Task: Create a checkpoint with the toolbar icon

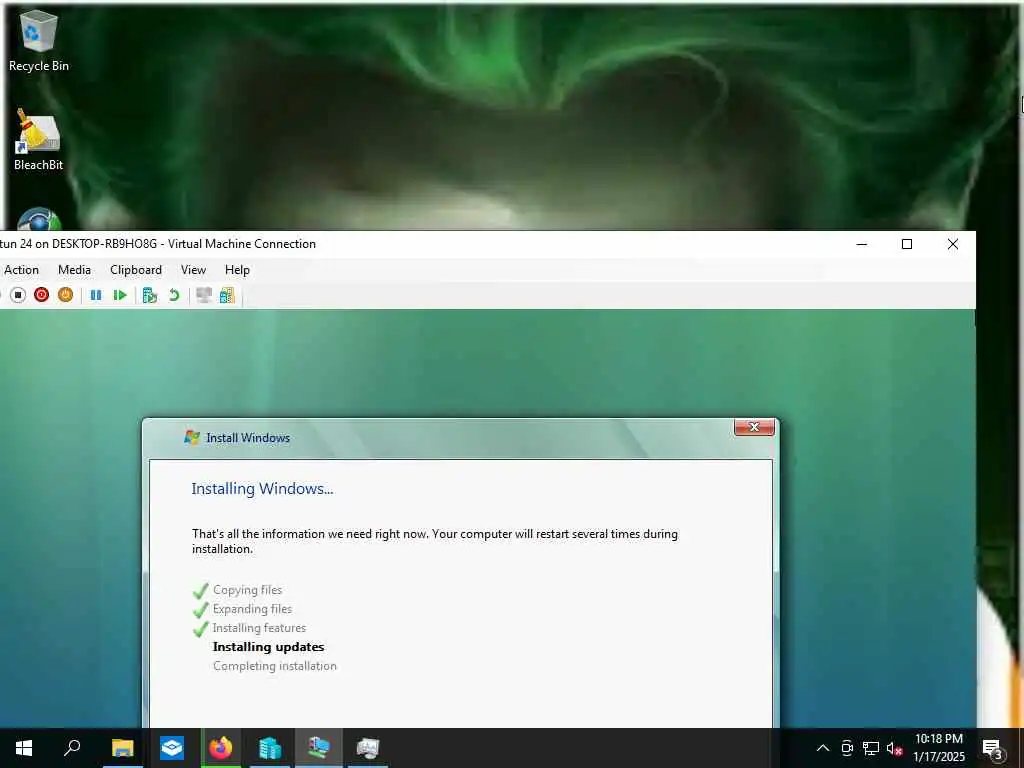Action: click(150, 295)
